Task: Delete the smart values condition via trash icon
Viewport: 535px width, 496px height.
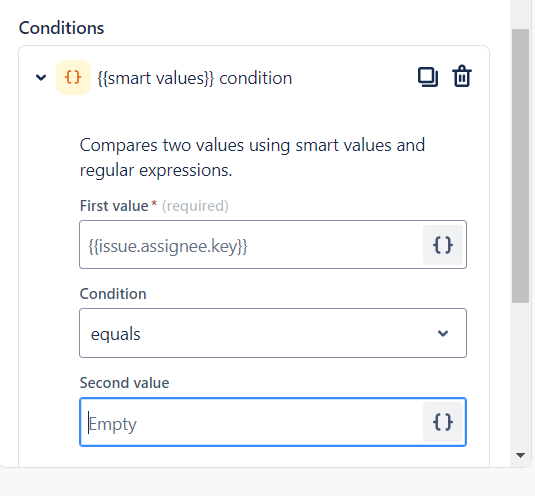Action: (462, 76)
